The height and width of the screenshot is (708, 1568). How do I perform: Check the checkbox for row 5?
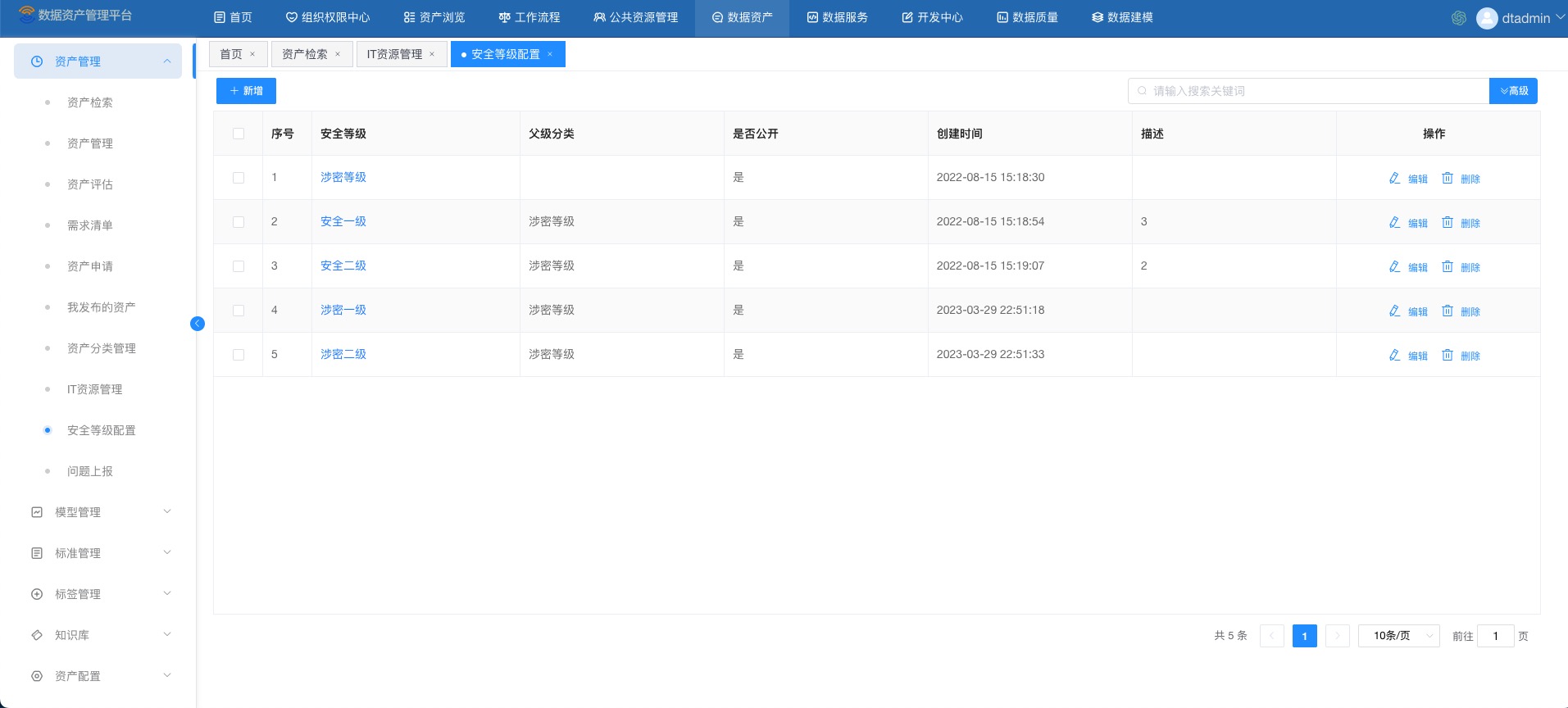[x=239, y=355]
